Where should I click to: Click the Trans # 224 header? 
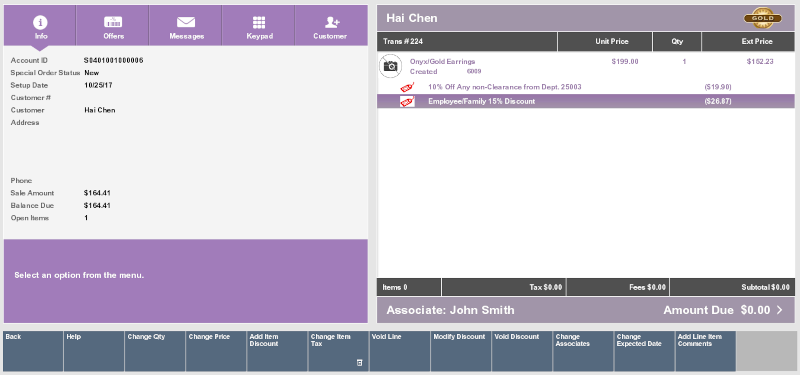pyautogui.click(x=467, y=42)
